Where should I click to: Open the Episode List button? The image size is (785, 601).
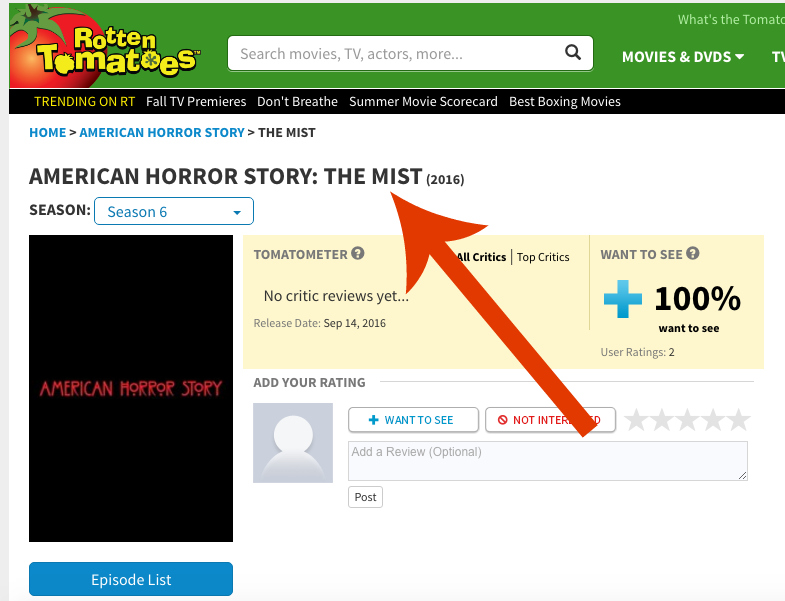pyautogui.click(x=131, y=579)
